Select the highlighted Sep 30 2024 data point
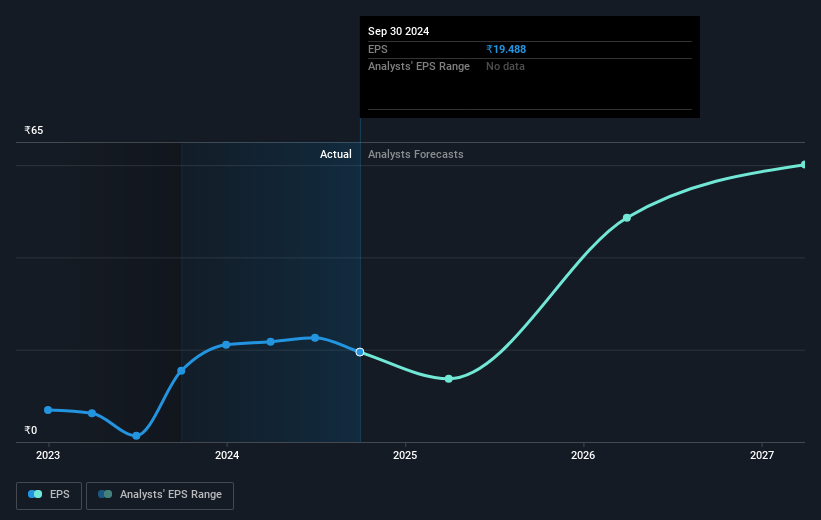This screenshot has height=520, width=821. coord(360,352)
